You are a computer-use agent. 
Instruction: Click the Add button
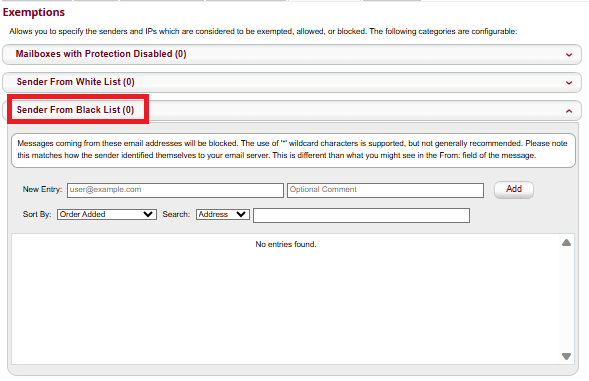513,189
